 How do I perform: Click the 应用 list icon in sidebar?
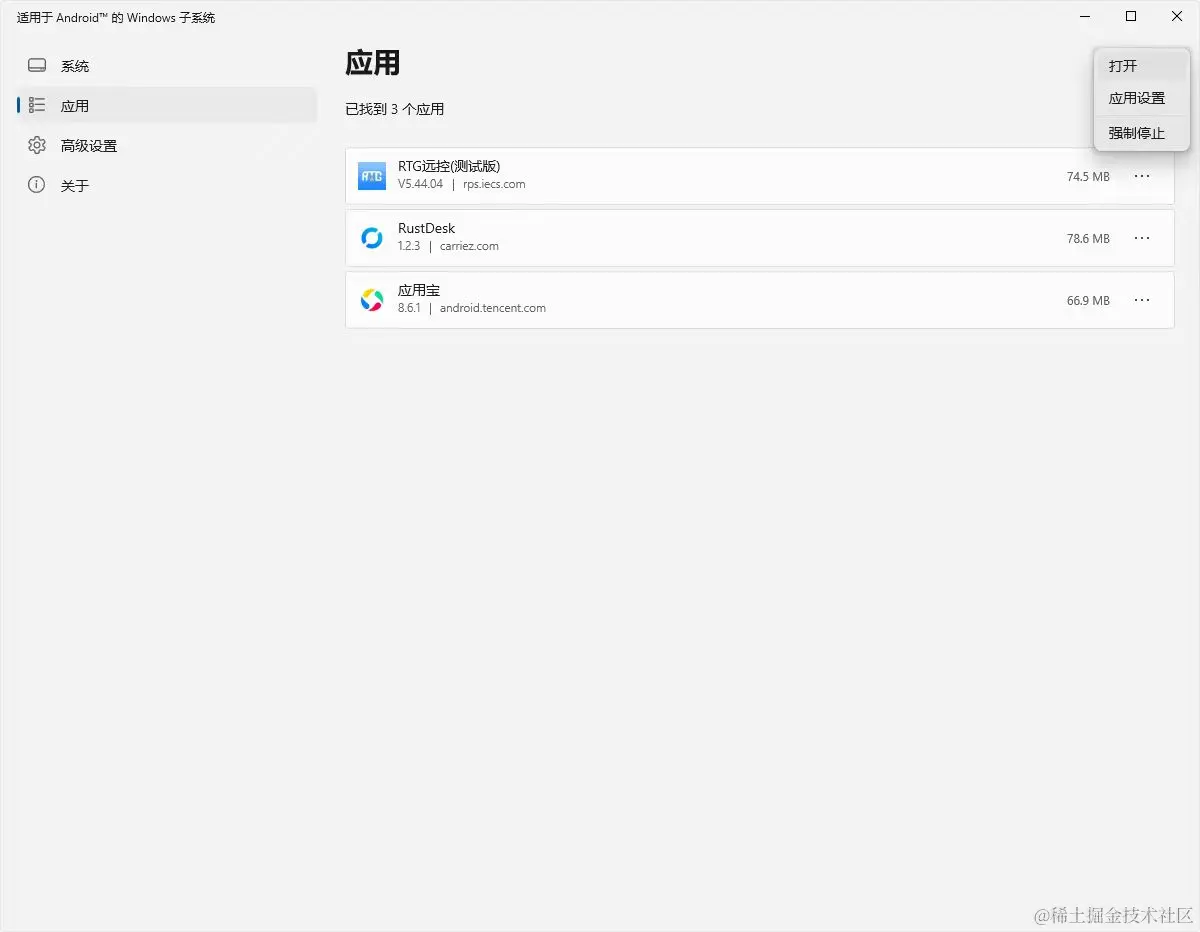click(37, 105)
